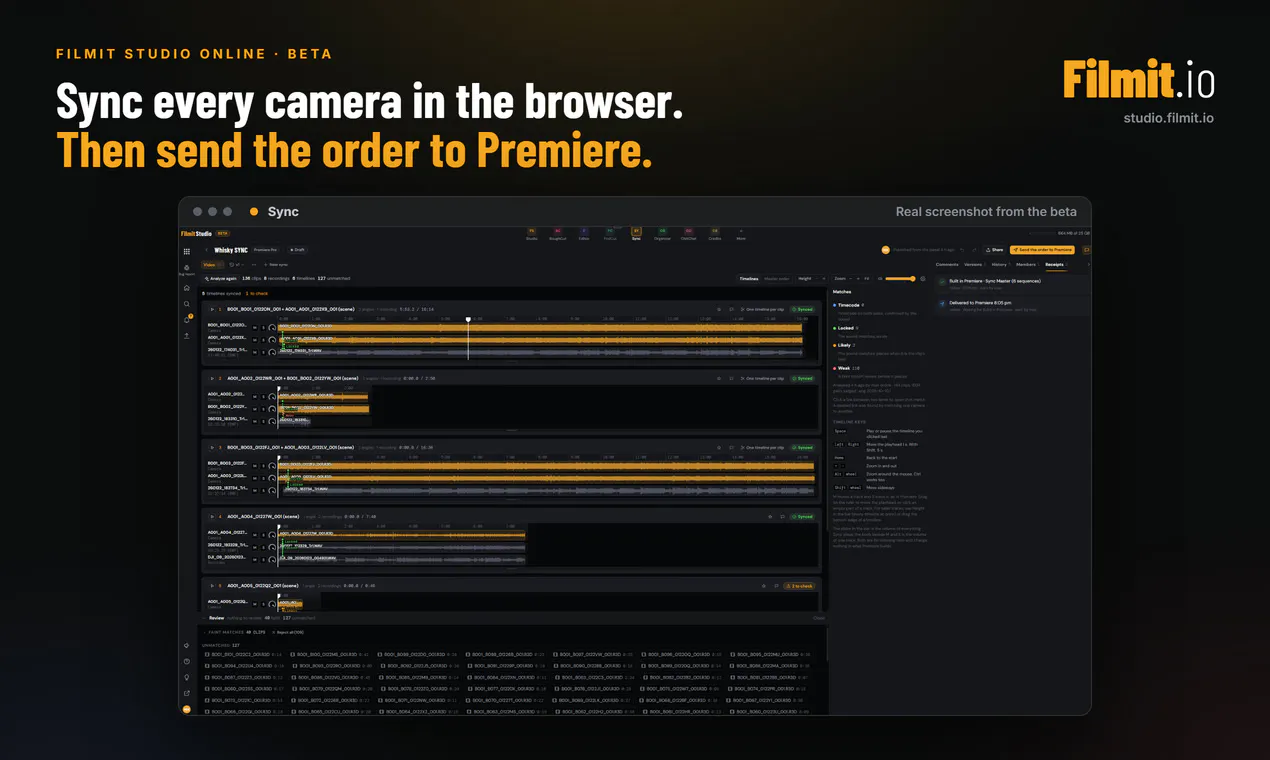Go to Home from the sidebar

click(x=186, y=288)
